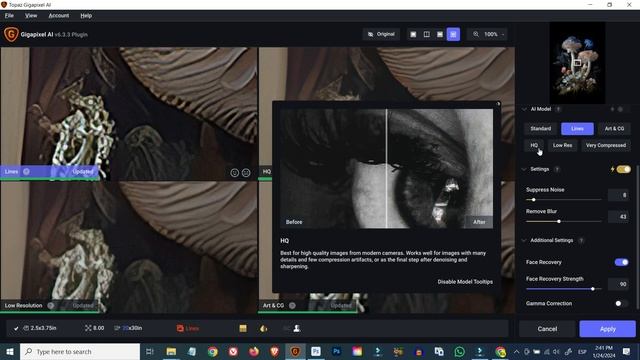Click the Suppress Noise slider

click(564, 200)
